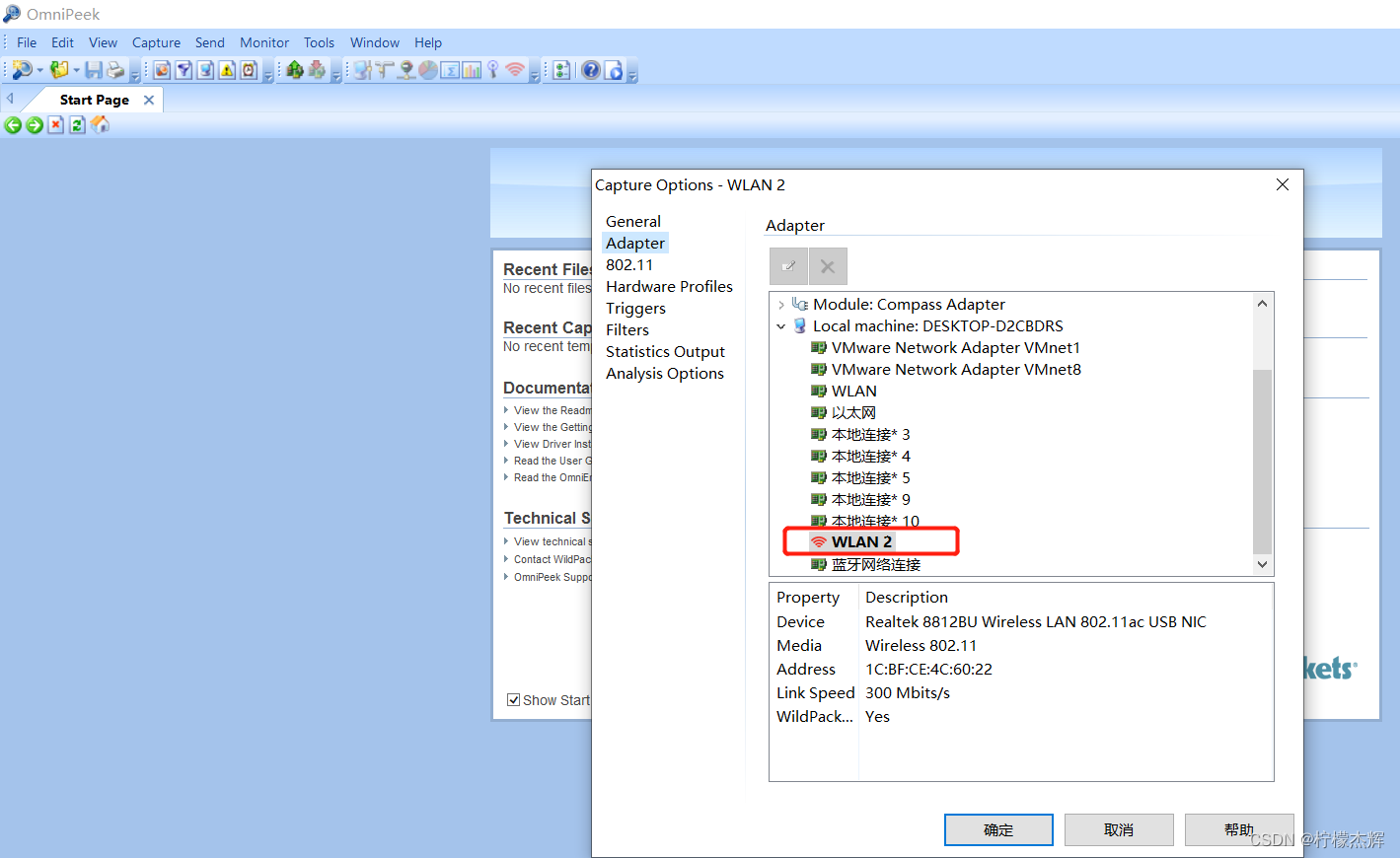Click the adapter list vertical scrollbar thumb
1400x858 pixels.
[1262, 462]
